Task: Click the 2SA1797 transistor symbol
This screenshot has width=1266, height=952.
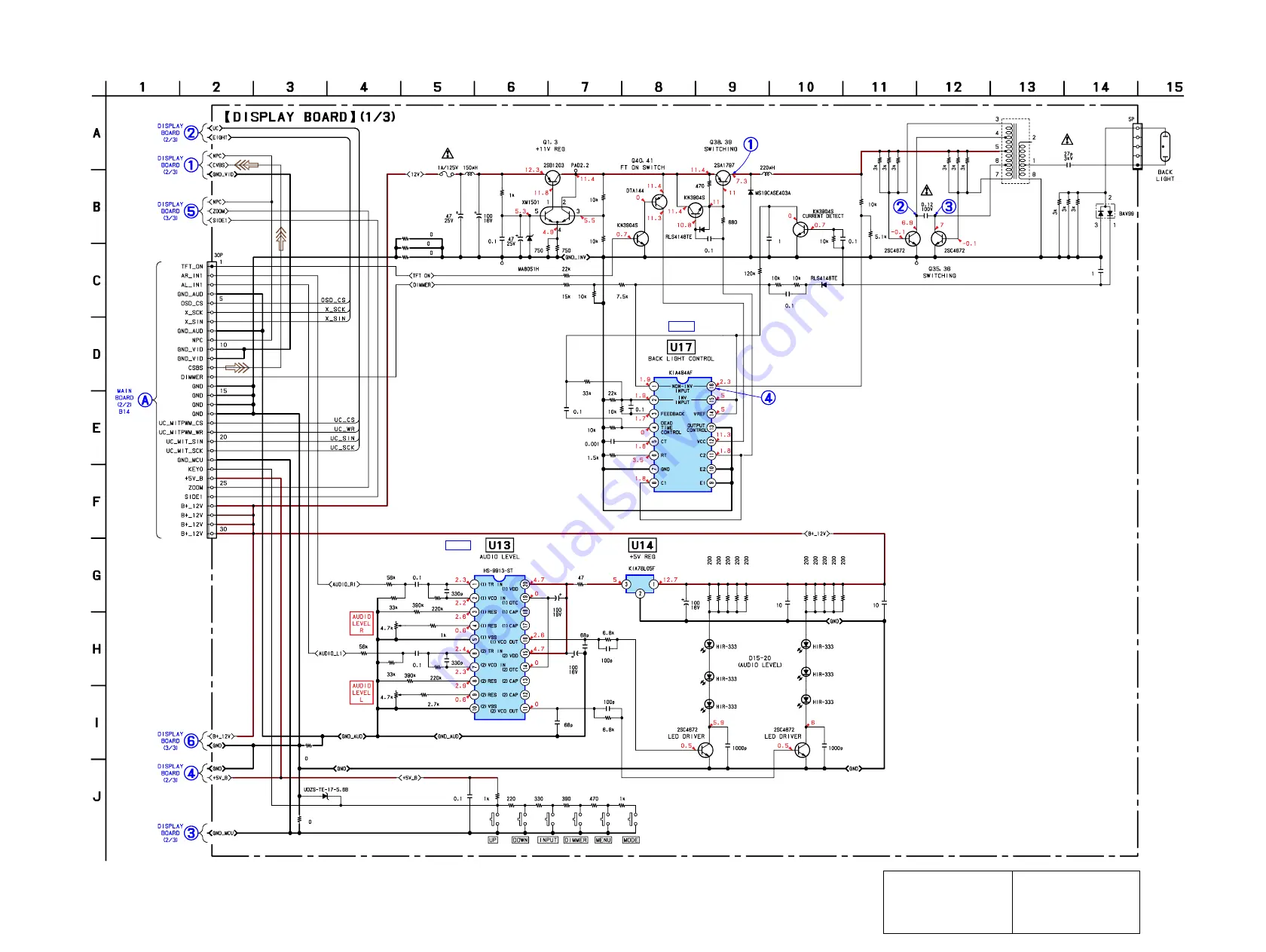Action: [x=723, y=178]
